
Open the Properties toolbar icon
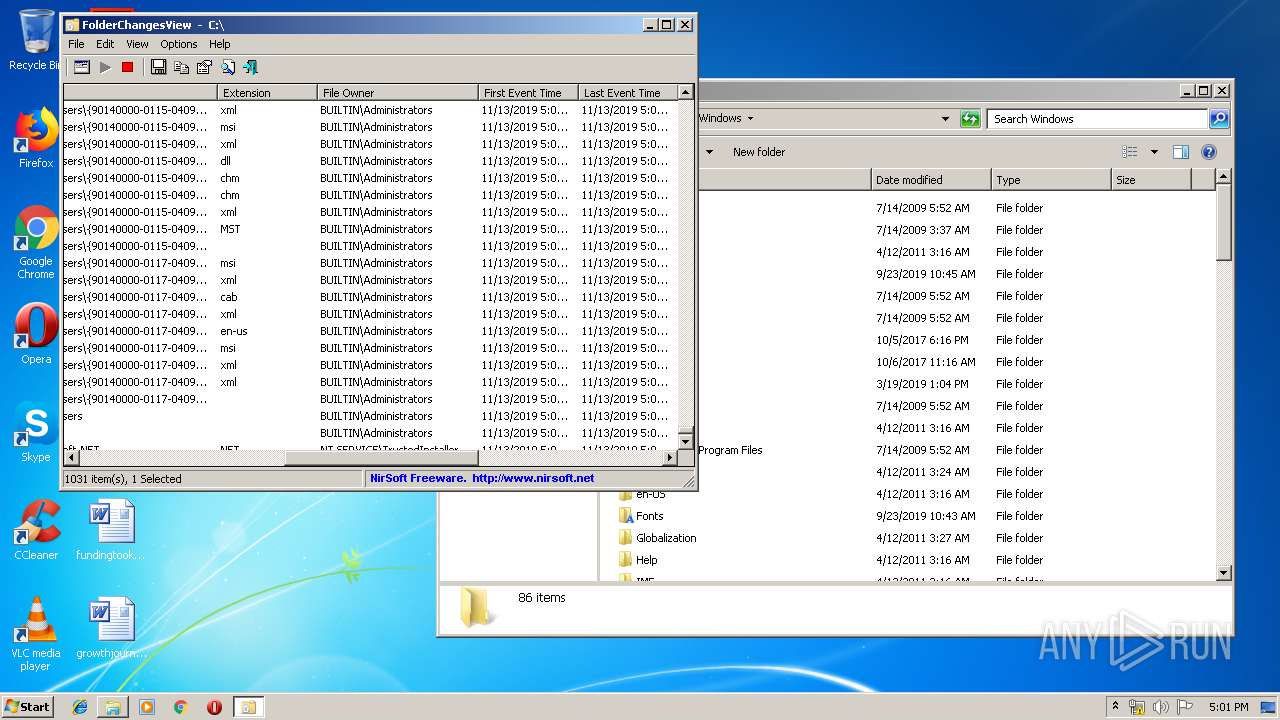pyautogui.click(x=204, y=67)
